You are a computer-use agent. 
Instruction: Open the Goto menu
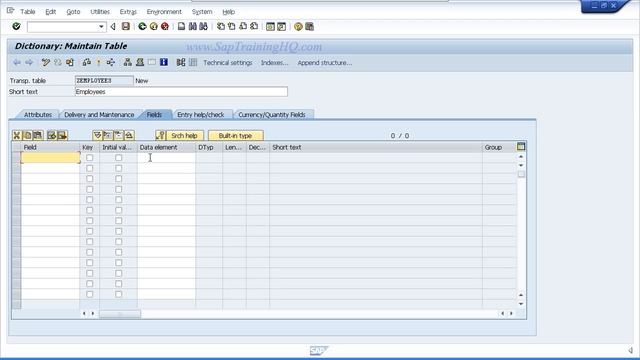73,12
